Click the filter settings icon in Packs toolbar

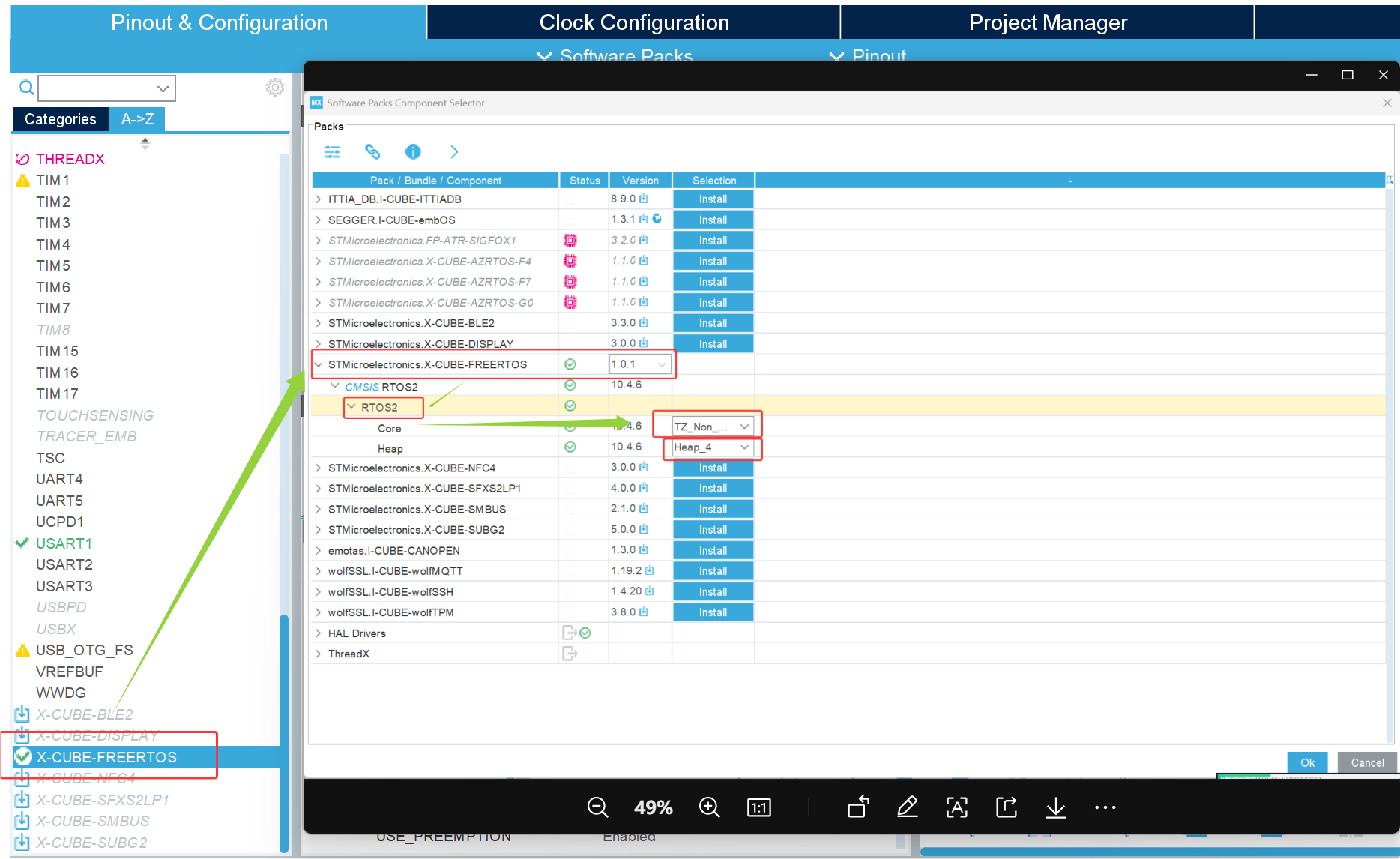pos(332,152)
